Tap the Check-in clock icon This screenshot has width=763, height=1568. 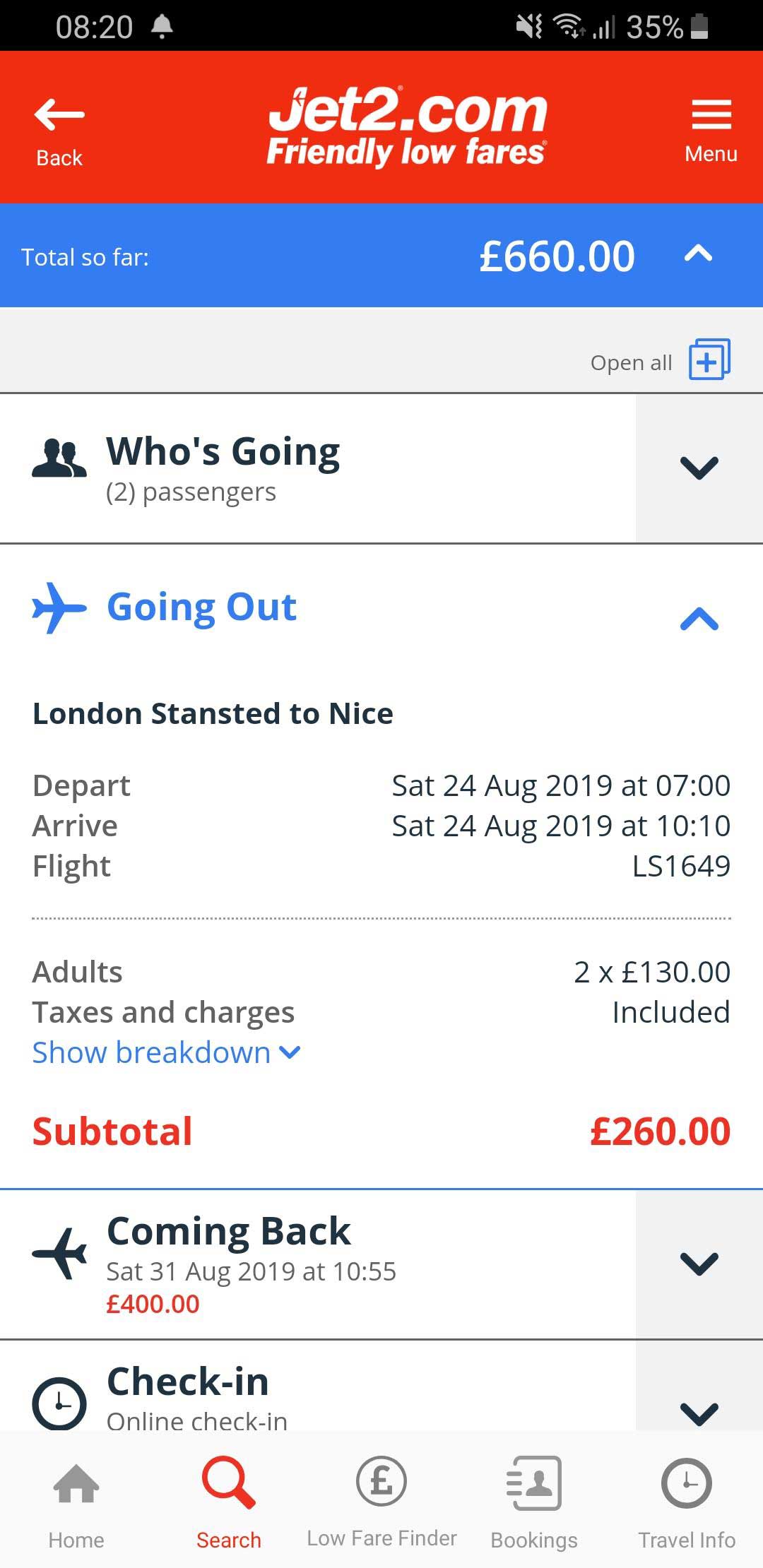click(59, 1403)
